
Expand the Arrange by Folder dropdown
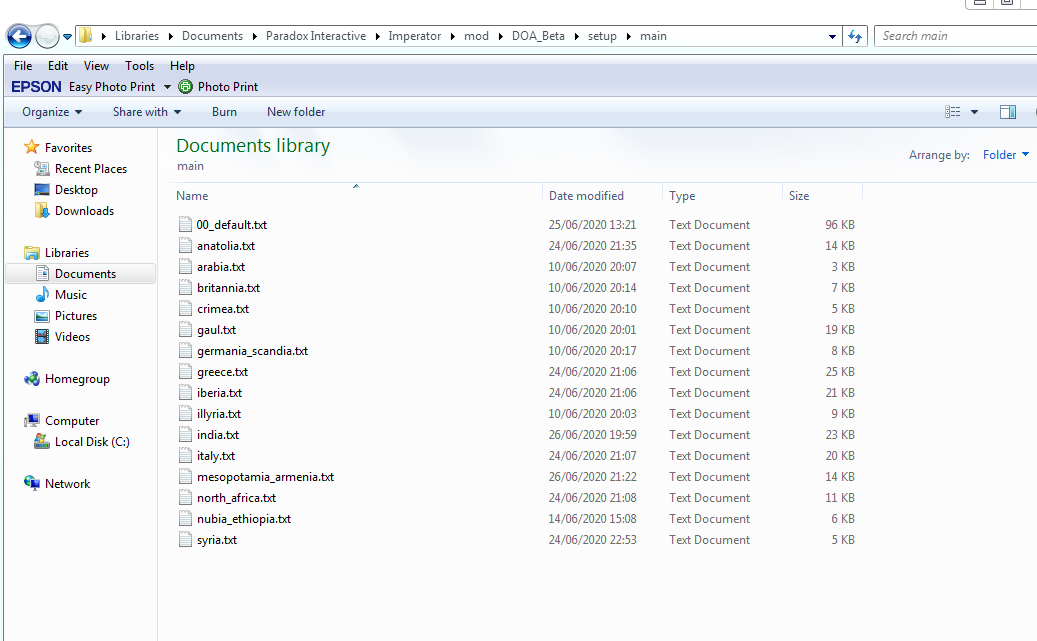pyautogui.click(x=1005, y=155)
